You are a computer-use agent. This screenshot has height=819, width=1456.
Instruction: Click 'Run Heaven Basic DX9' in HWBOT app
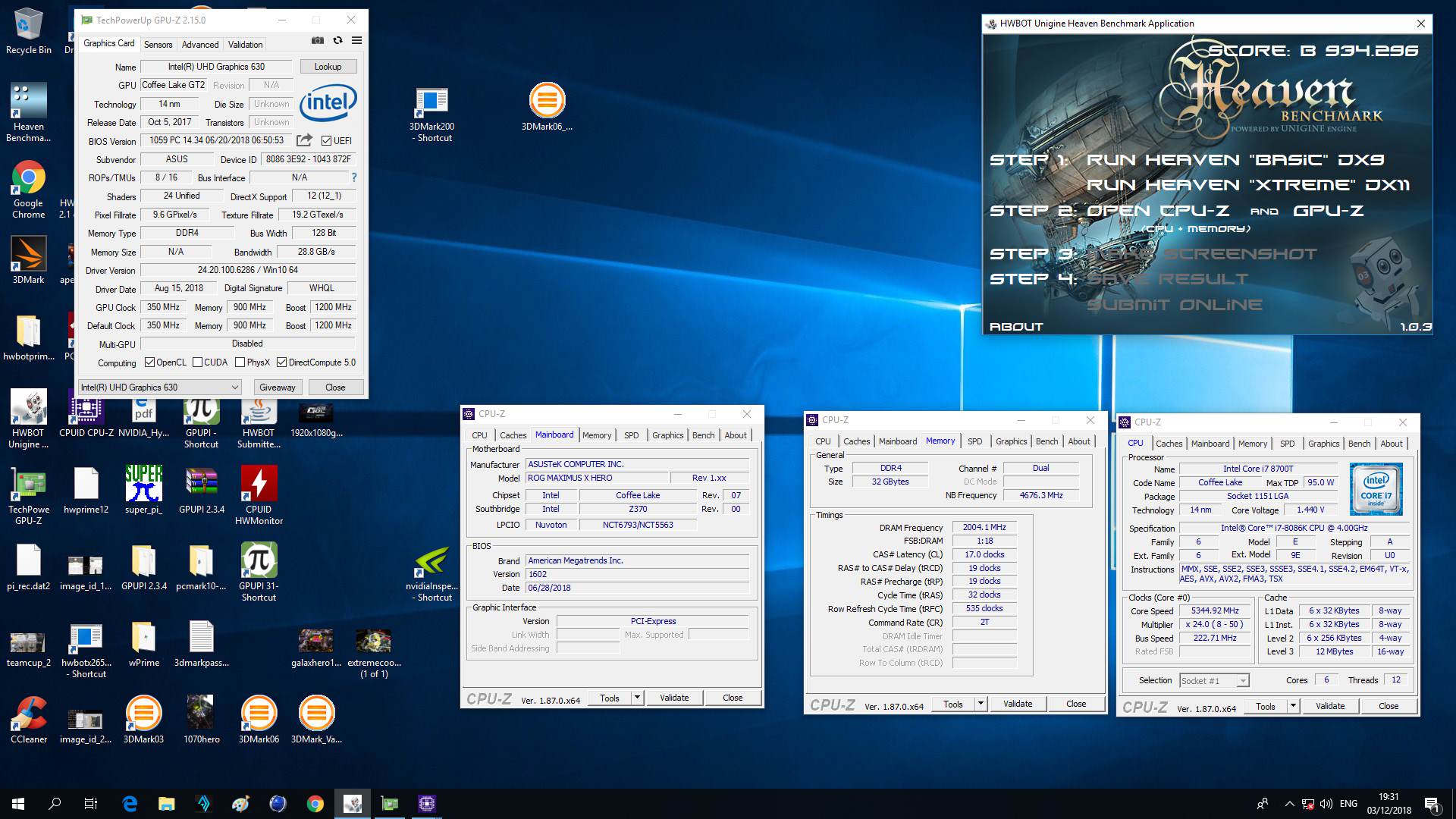[x=1235, y=160]
